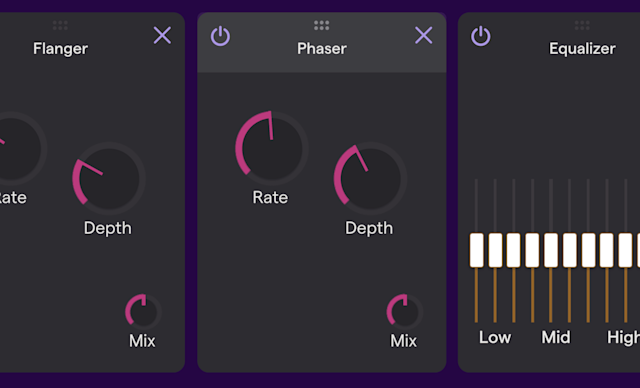640x388 pixels.
Task: Click the Flanger Mix knob
Action: point(143,312)
